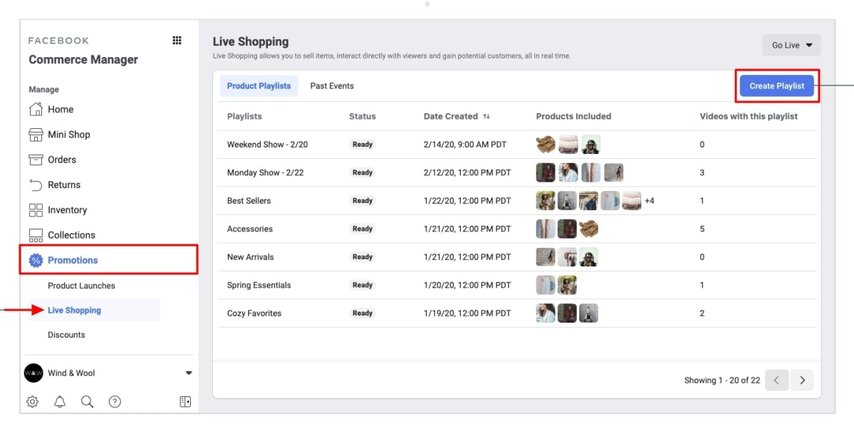Click the Returns arrow icon
This screenshot has height=436, width=854.
(36, 185)
